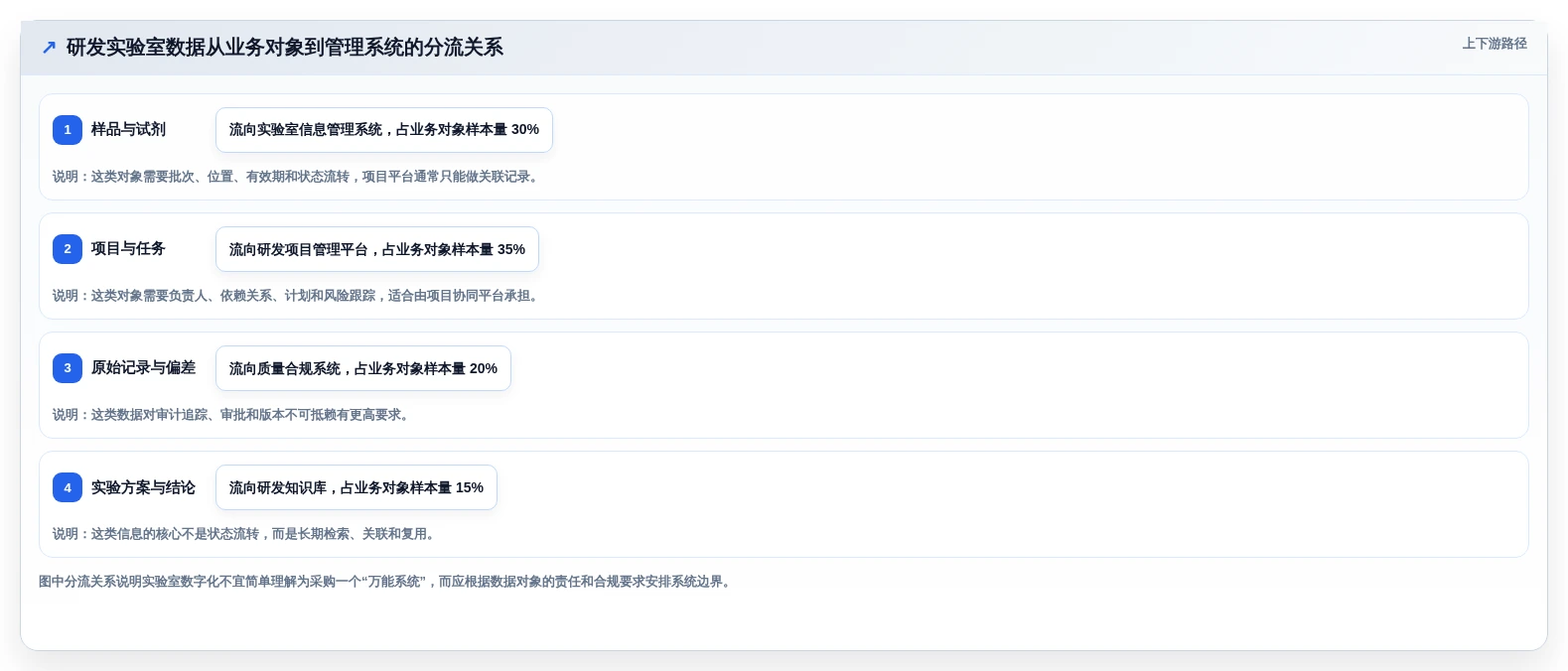This screenshot has width=1568, height=671.
Task: Select the number 4 badge for 实验方案与结论
Action: (x=68, y=487)
